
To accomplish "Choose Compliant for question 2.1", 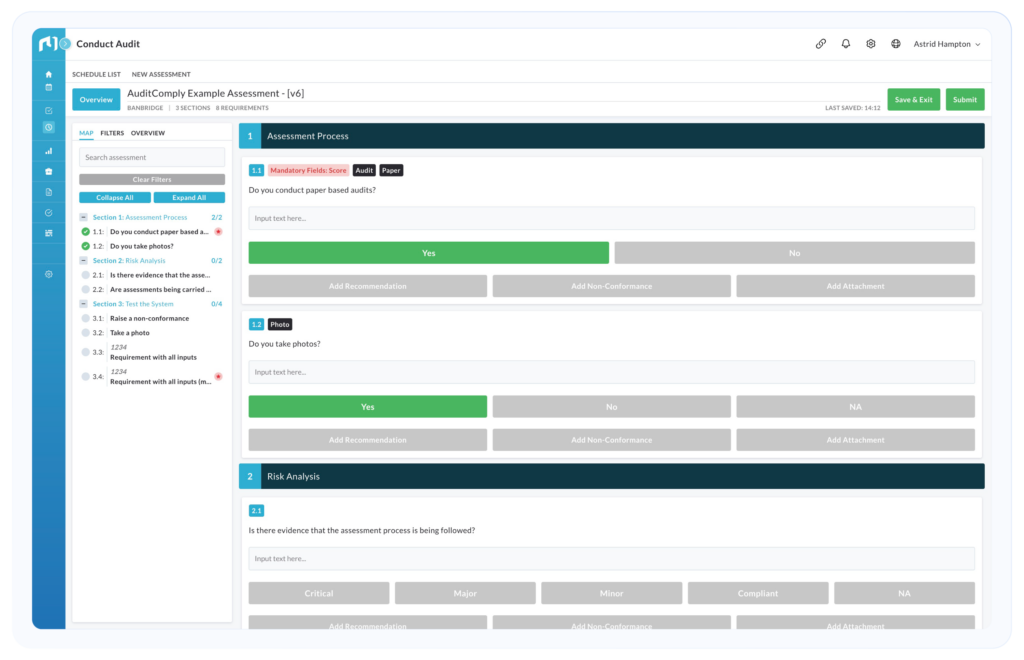I will [758, 593].
